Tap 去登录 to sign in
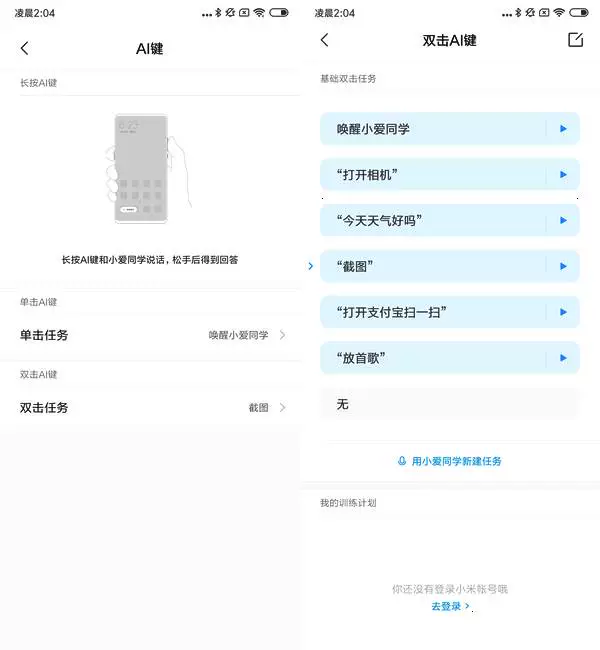The image size is (600, 650). click(x=450, y=606)
